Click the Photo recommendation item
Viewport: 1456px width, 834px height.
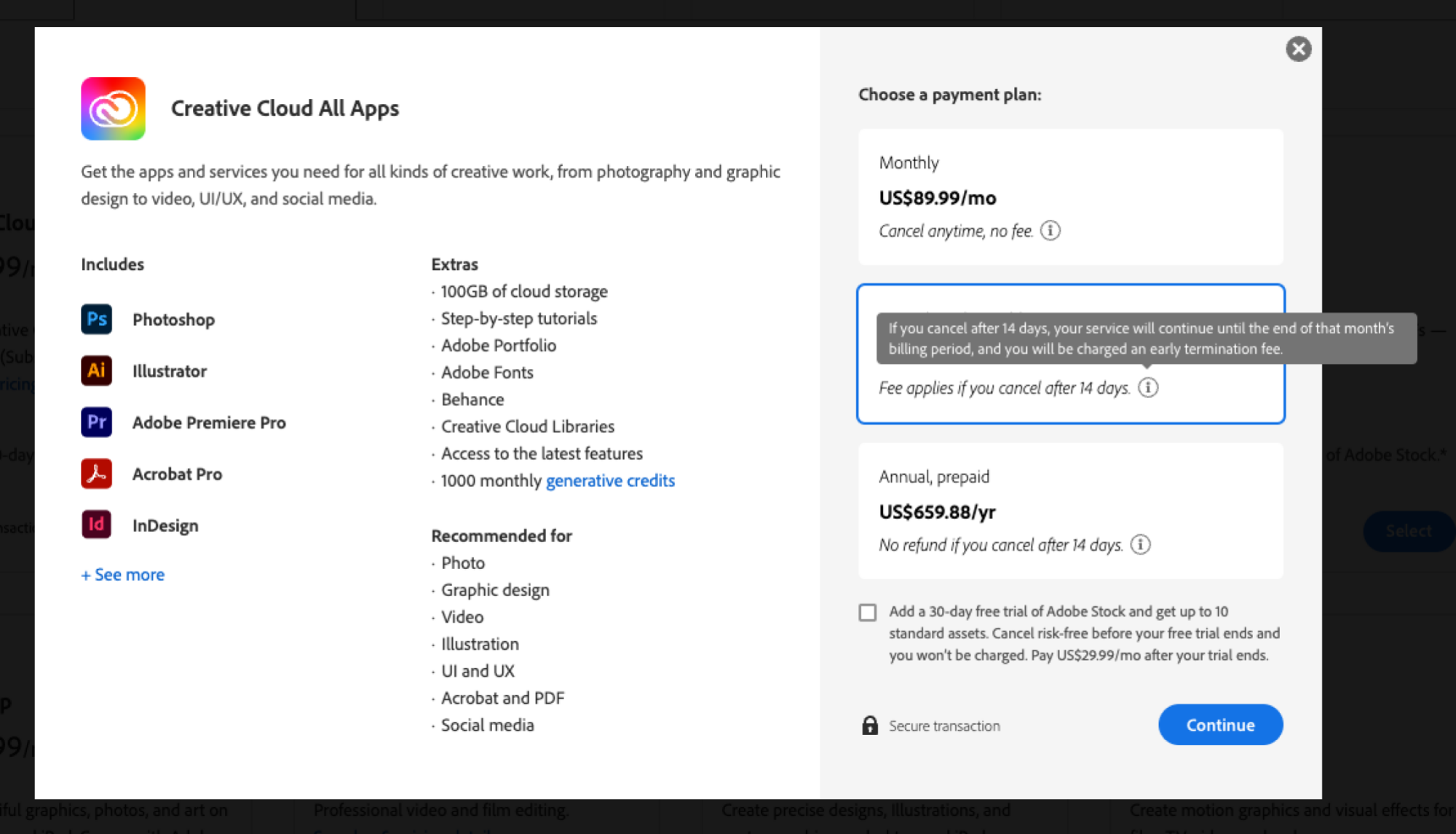click(x=462, y=563)
